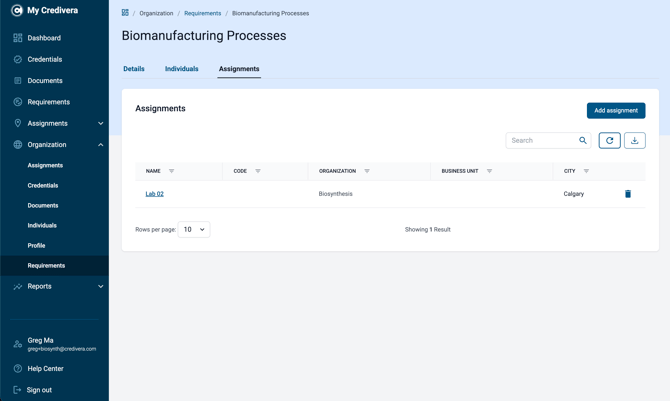The image size is (670, 401).
Task: Click the My Credivera logo icon
Action: coord(17,10)
